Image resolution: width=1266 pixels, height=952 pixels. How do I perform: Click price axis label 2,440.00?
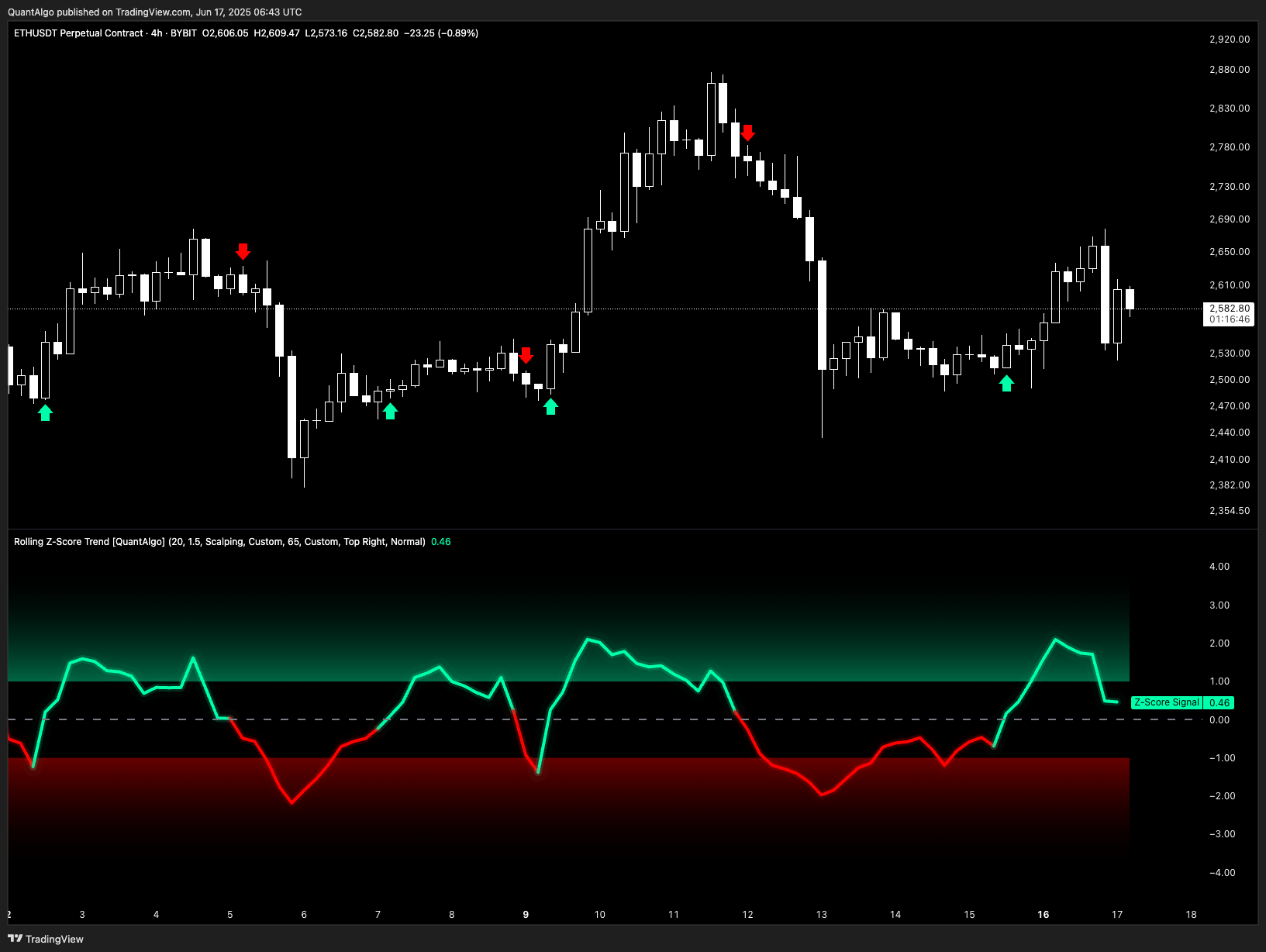coord(1230,432)
